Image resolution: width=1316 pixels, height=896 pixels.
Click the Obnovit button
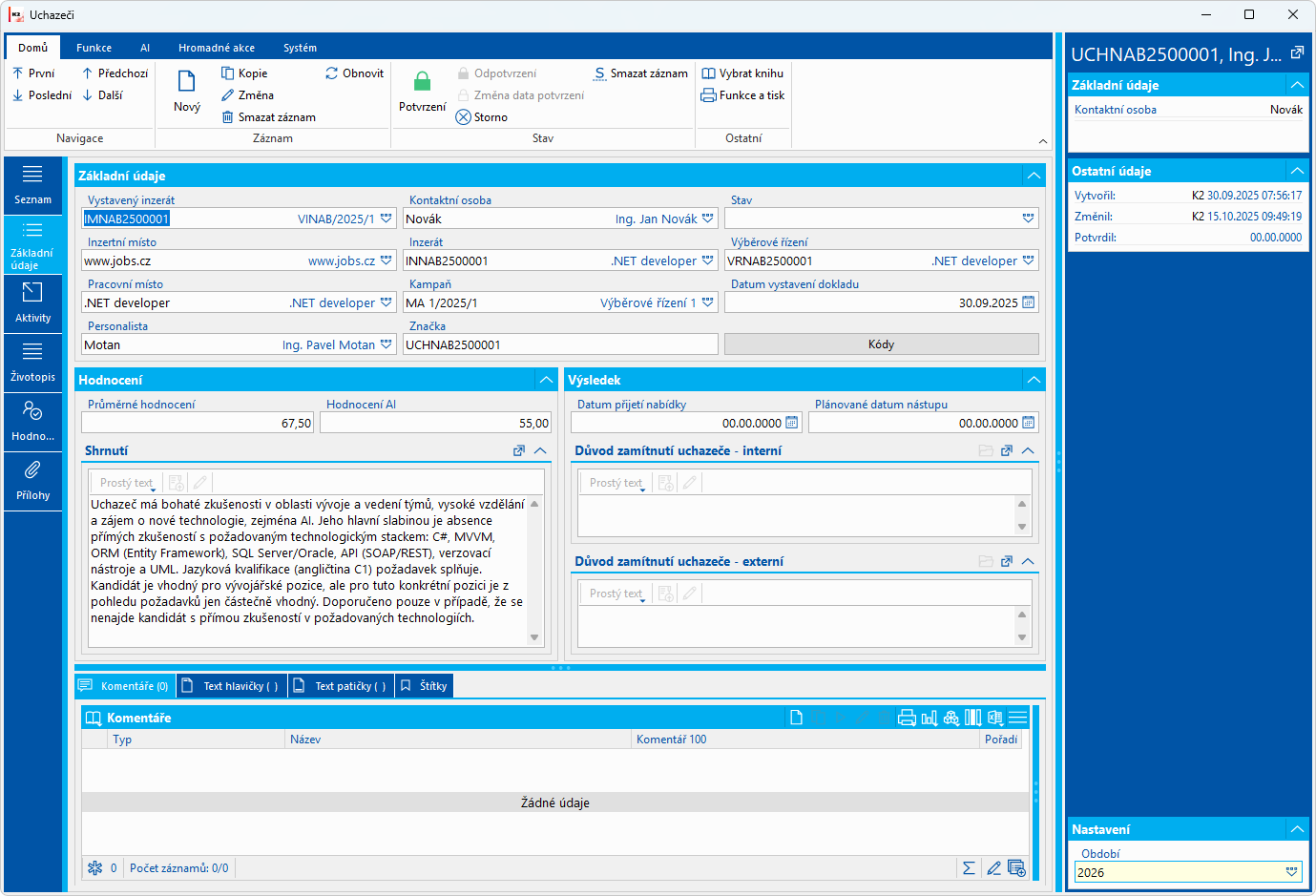(355, 73)
